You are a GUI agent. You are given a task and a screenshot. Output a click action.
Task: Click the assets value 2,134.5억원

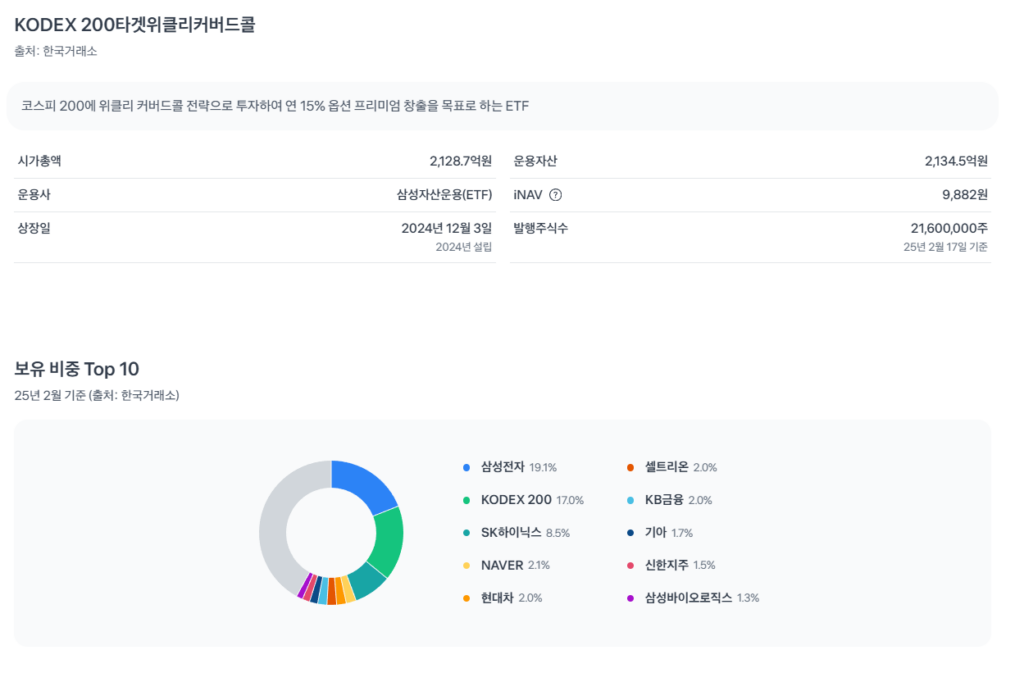tap(956, 161)
